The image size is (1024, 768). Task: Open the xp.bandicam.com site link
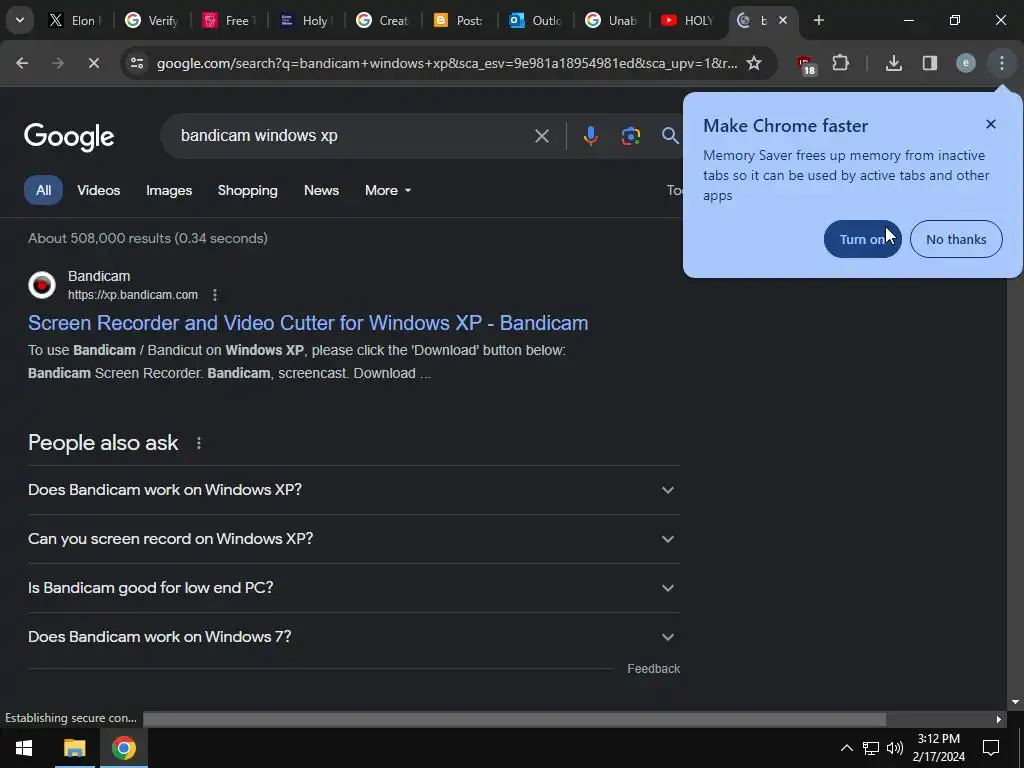[x=133, y=295]
